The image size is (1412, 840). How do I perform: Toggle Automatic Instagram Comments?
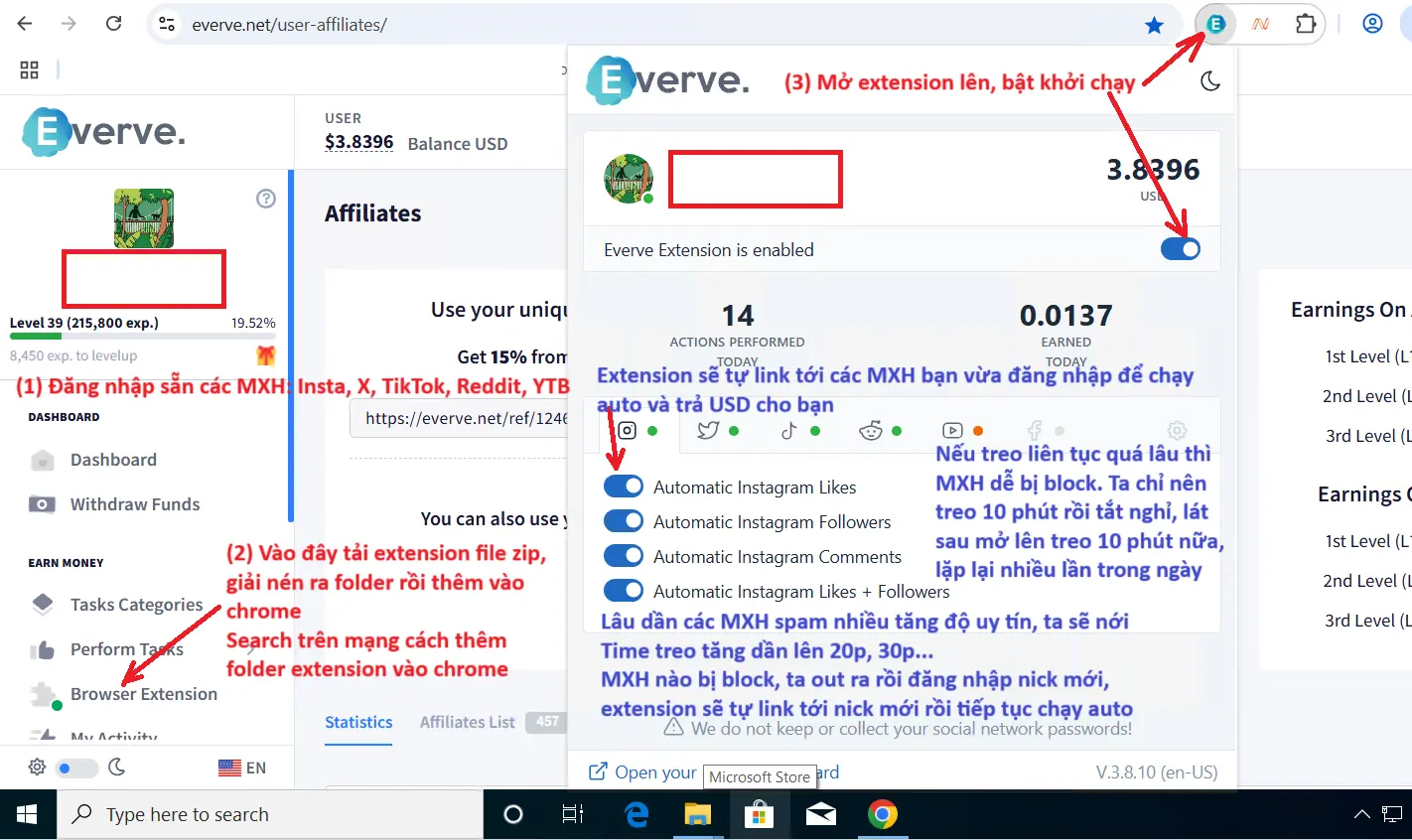624,556
